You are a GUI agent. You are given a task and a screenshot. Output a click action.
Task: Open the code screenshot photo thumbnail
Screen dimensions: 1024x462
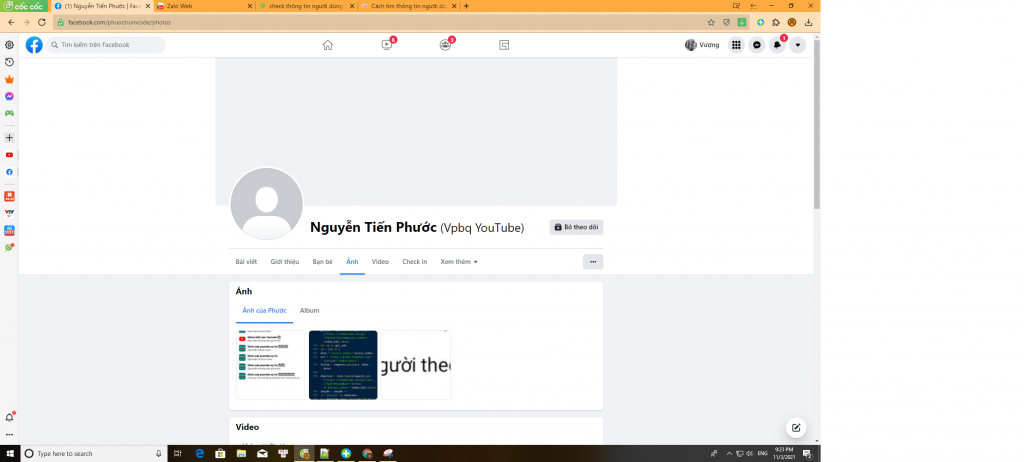(x=343, y=365)
